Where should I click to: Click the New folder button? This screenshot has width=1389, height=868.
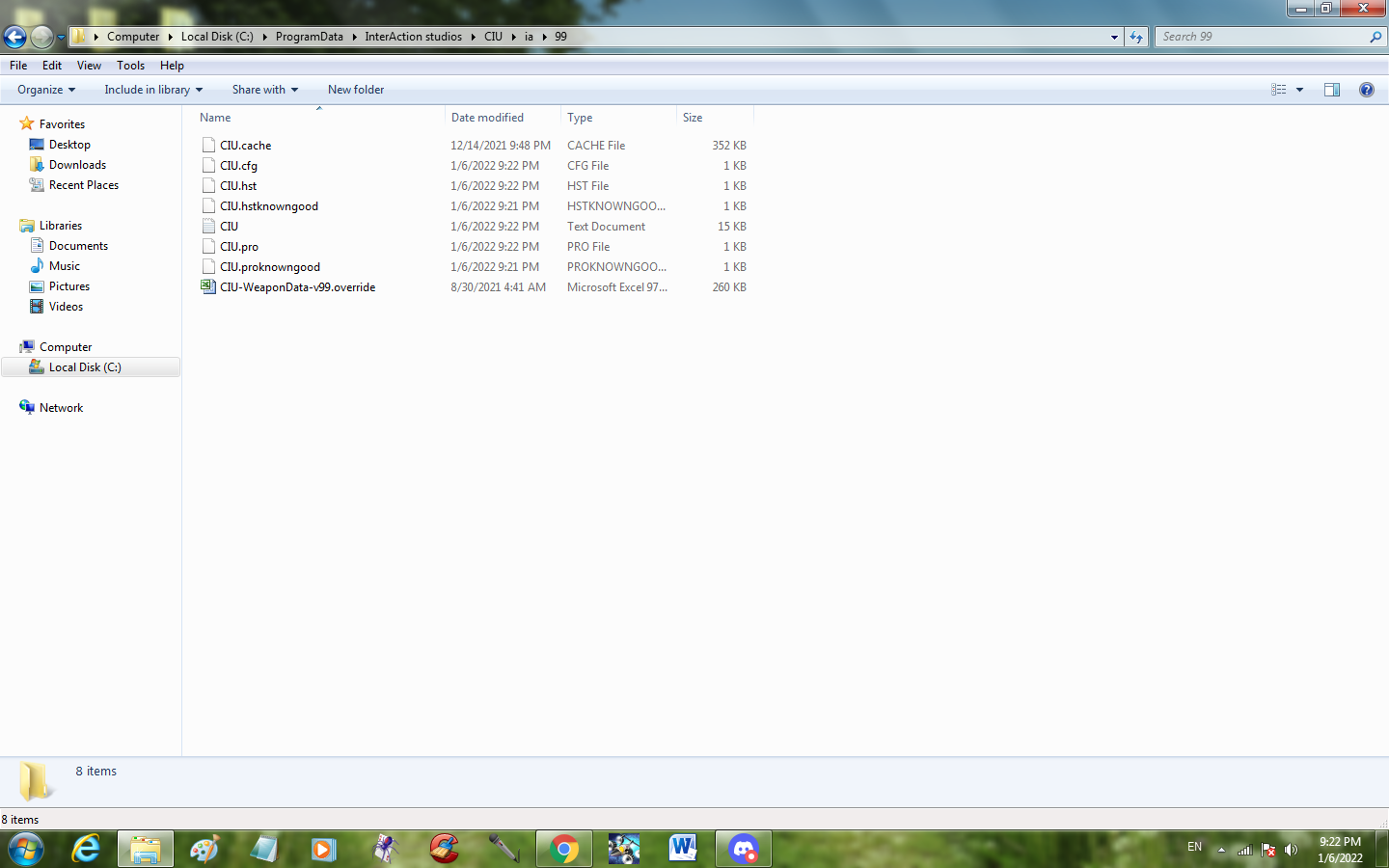coord(355,90)
